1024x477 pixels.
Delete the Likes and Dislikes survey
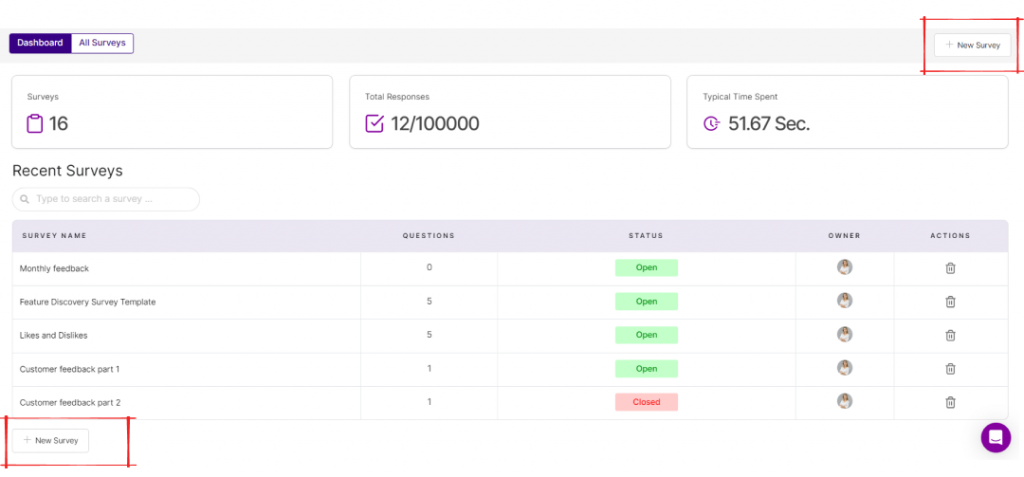[x=950, y=335]
